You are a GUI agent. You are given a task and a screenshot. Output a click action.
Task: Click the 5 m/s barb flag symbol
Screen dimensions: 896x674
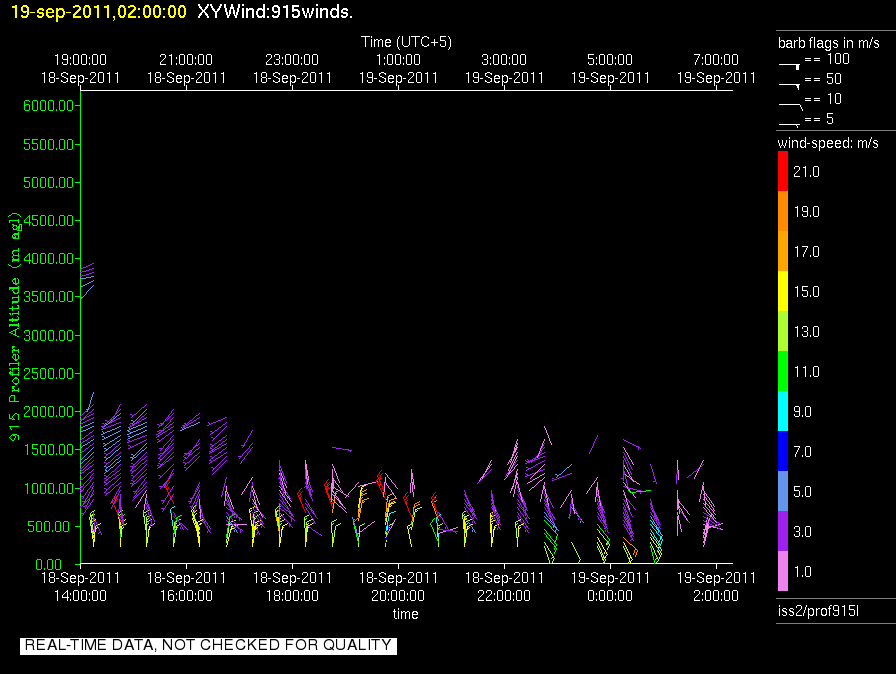point(790,123)
